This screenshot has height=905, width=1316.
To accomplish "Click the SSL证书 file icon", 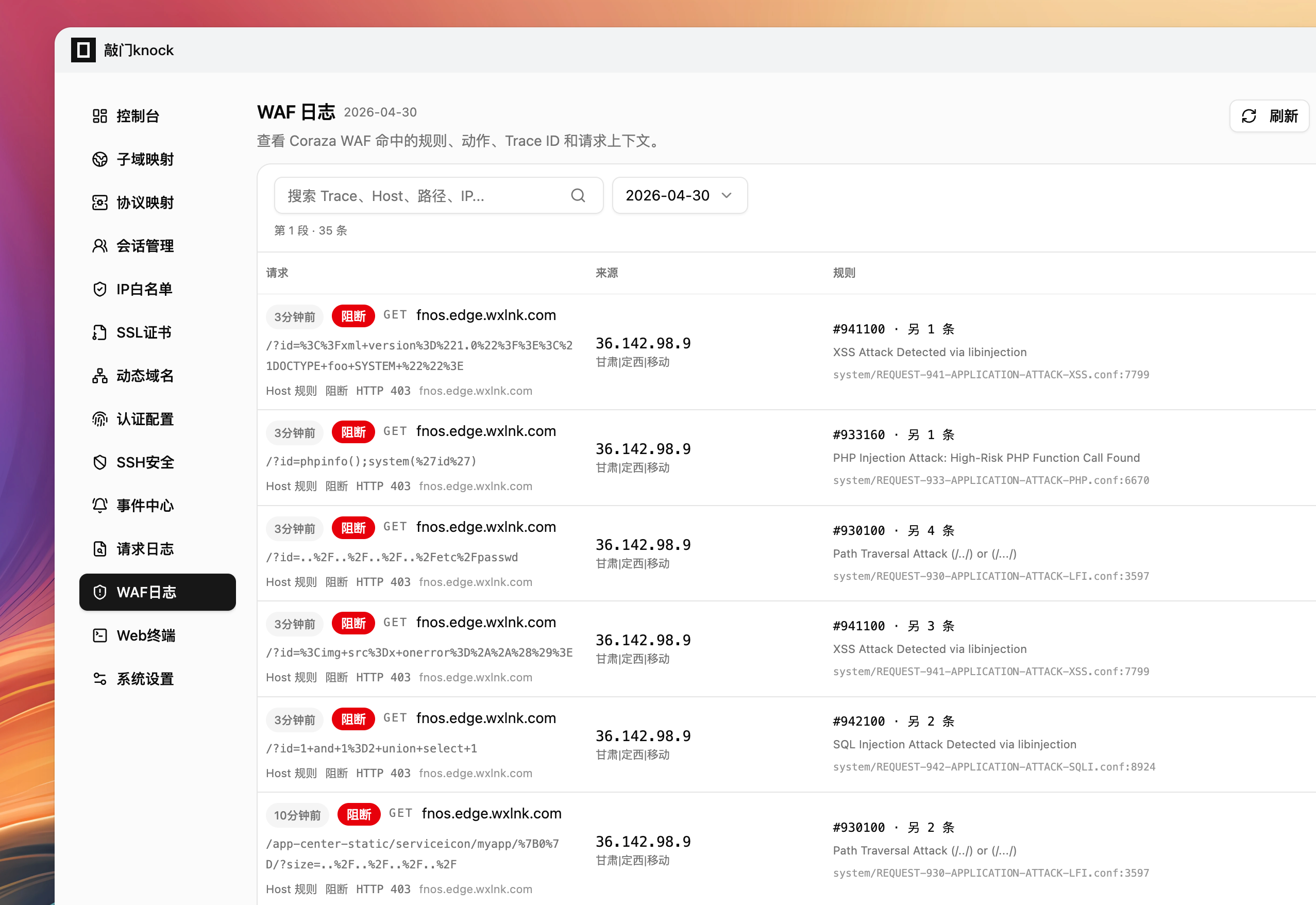I will pos(100,332).
